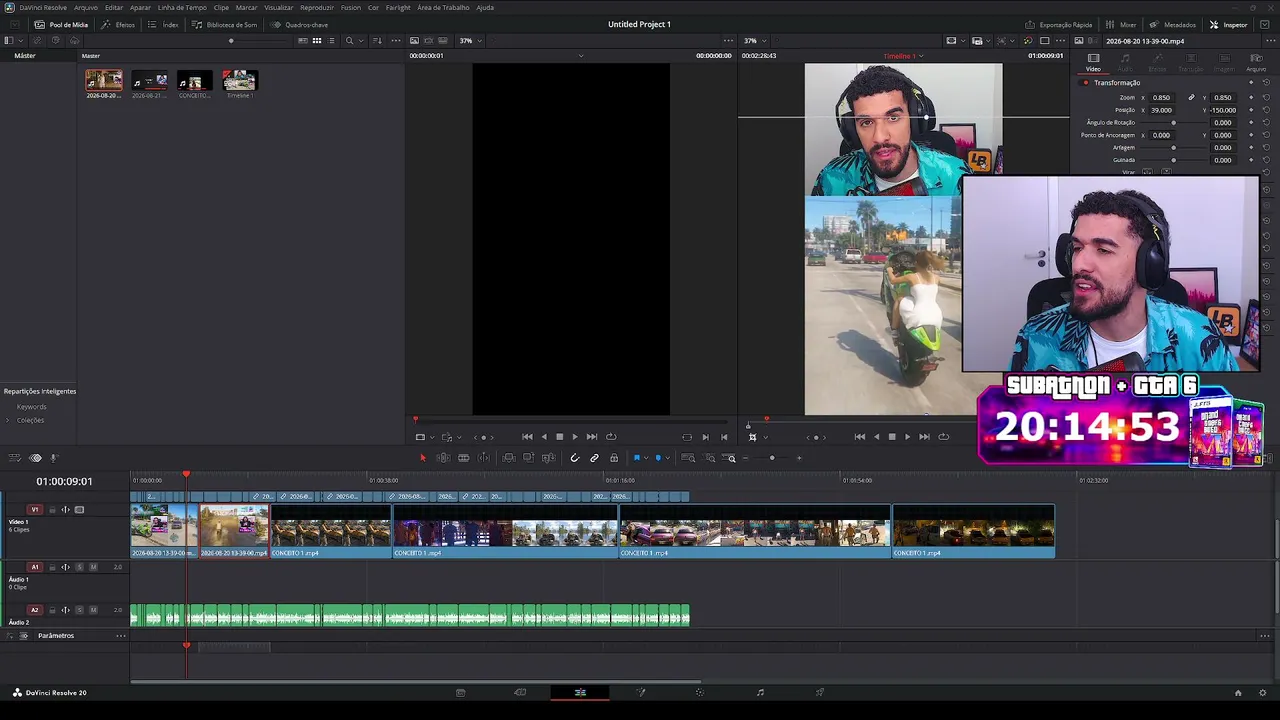Switch media pool to list view
Image resolution: width=1280 pixels, height=720 pixels.
pyautogui.click(x=332, y=41)
